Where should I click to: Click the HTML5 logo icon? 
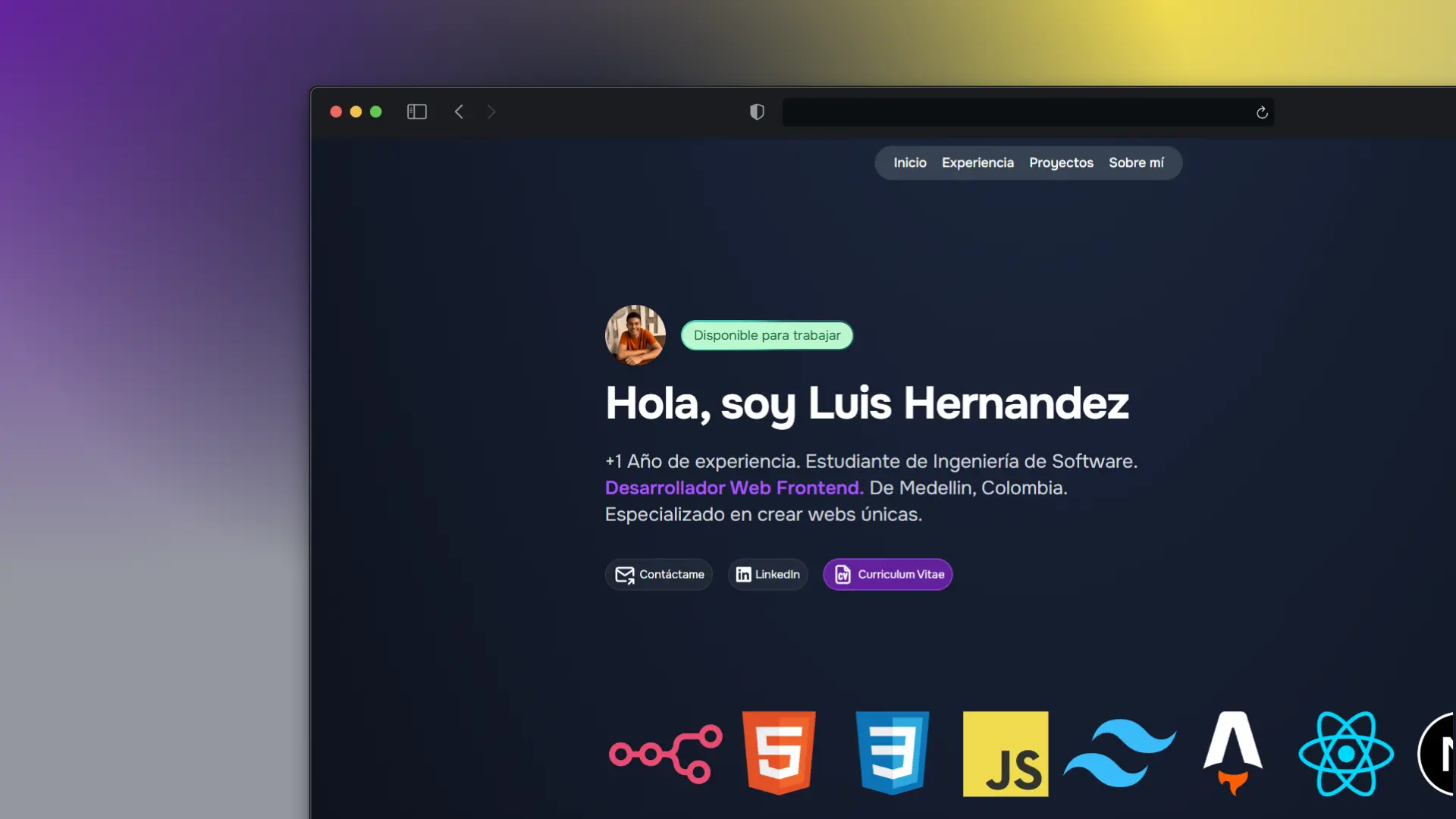tap(779, 753)
